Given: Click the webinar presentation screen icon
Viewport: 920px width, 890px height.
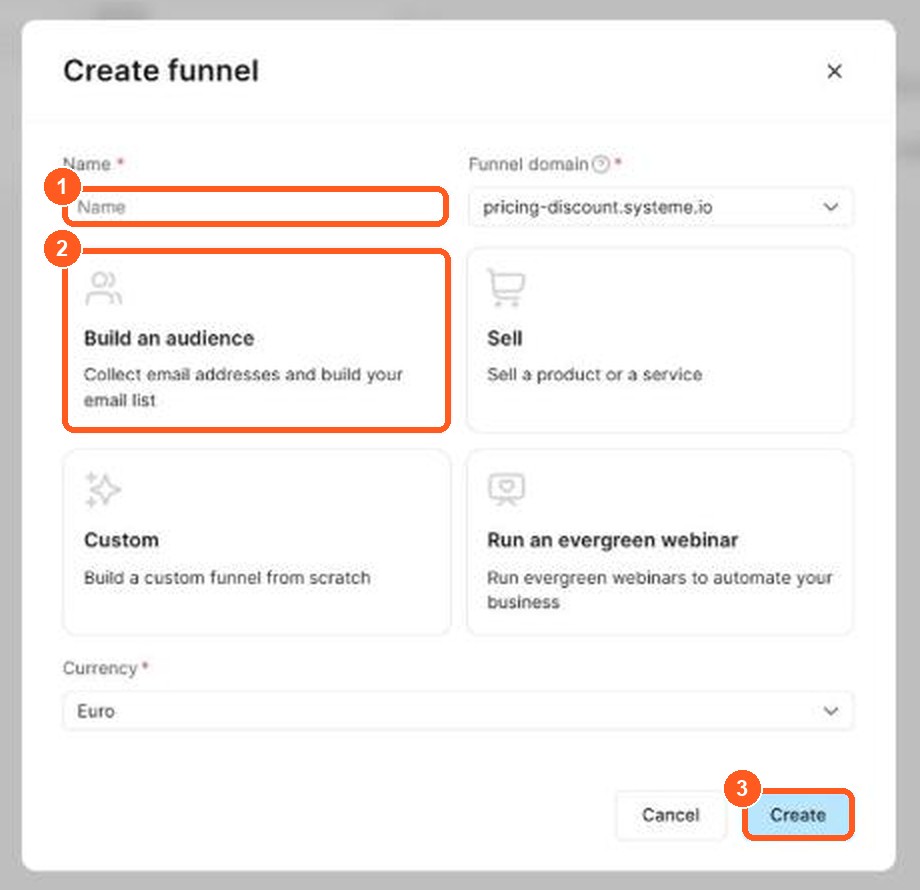Looking at the screenshot, I should pos(506,489).
